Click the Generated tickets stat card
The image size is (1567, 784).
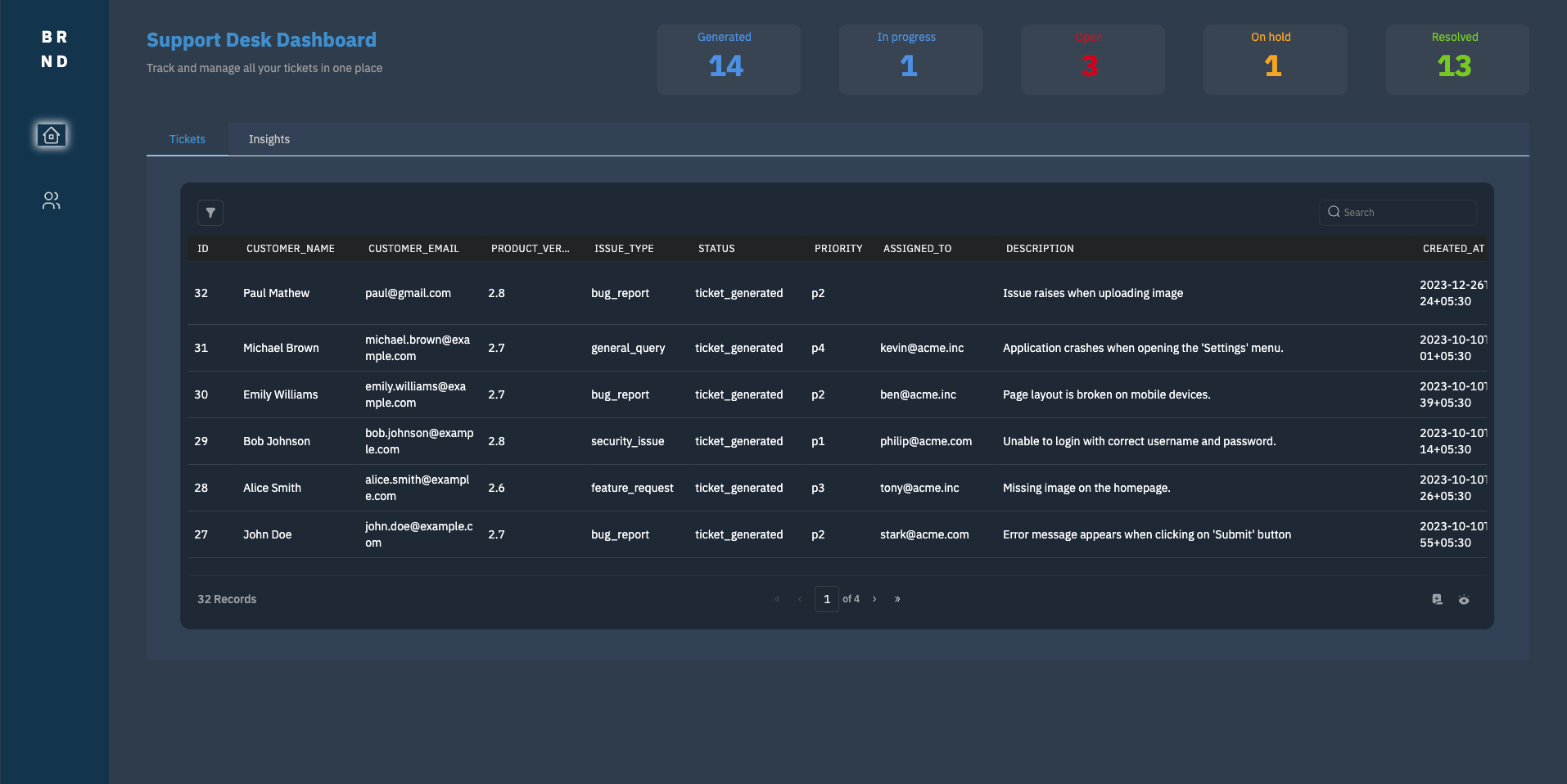(x=728, y=59)
